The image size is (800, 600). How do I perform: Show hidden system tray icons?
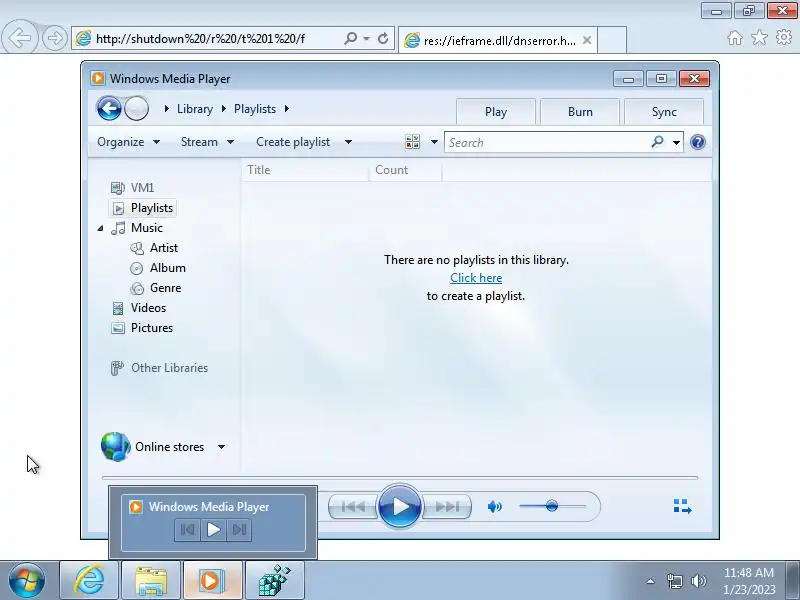(651, 581)
